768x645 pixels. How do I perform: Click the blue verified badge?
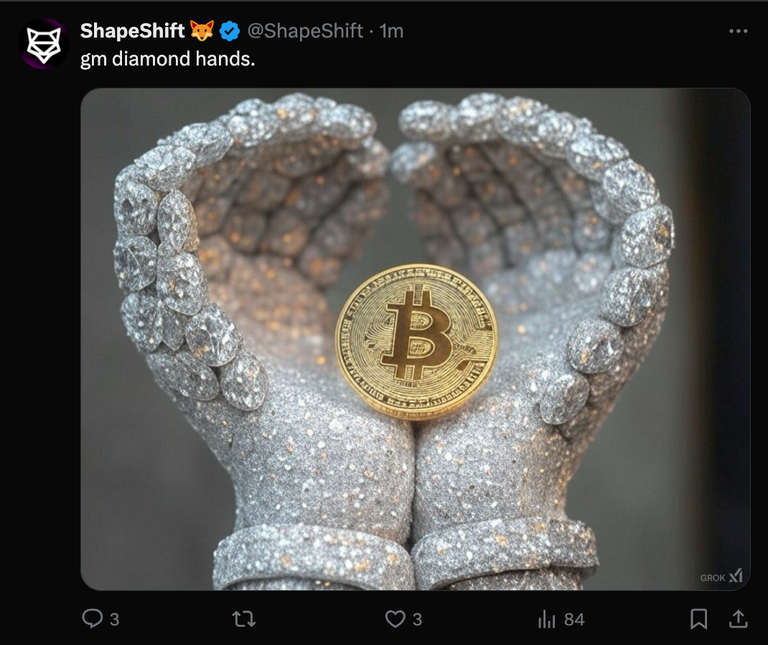pyautogui.click(x=229, y=31)
